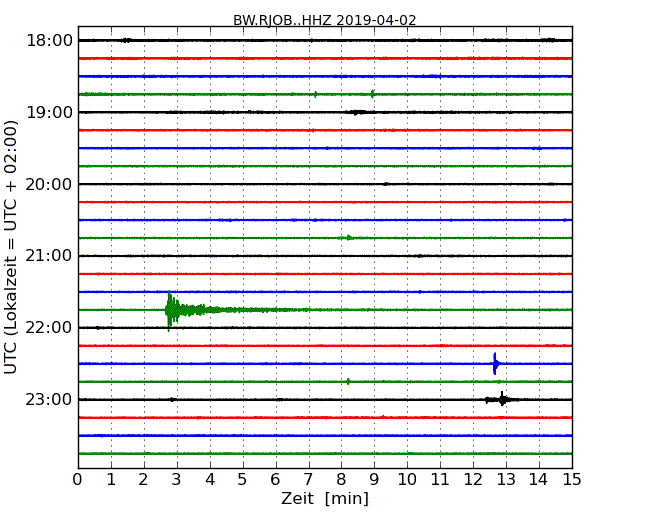Click the 18:00 time axis label

(x=49, y=41)
